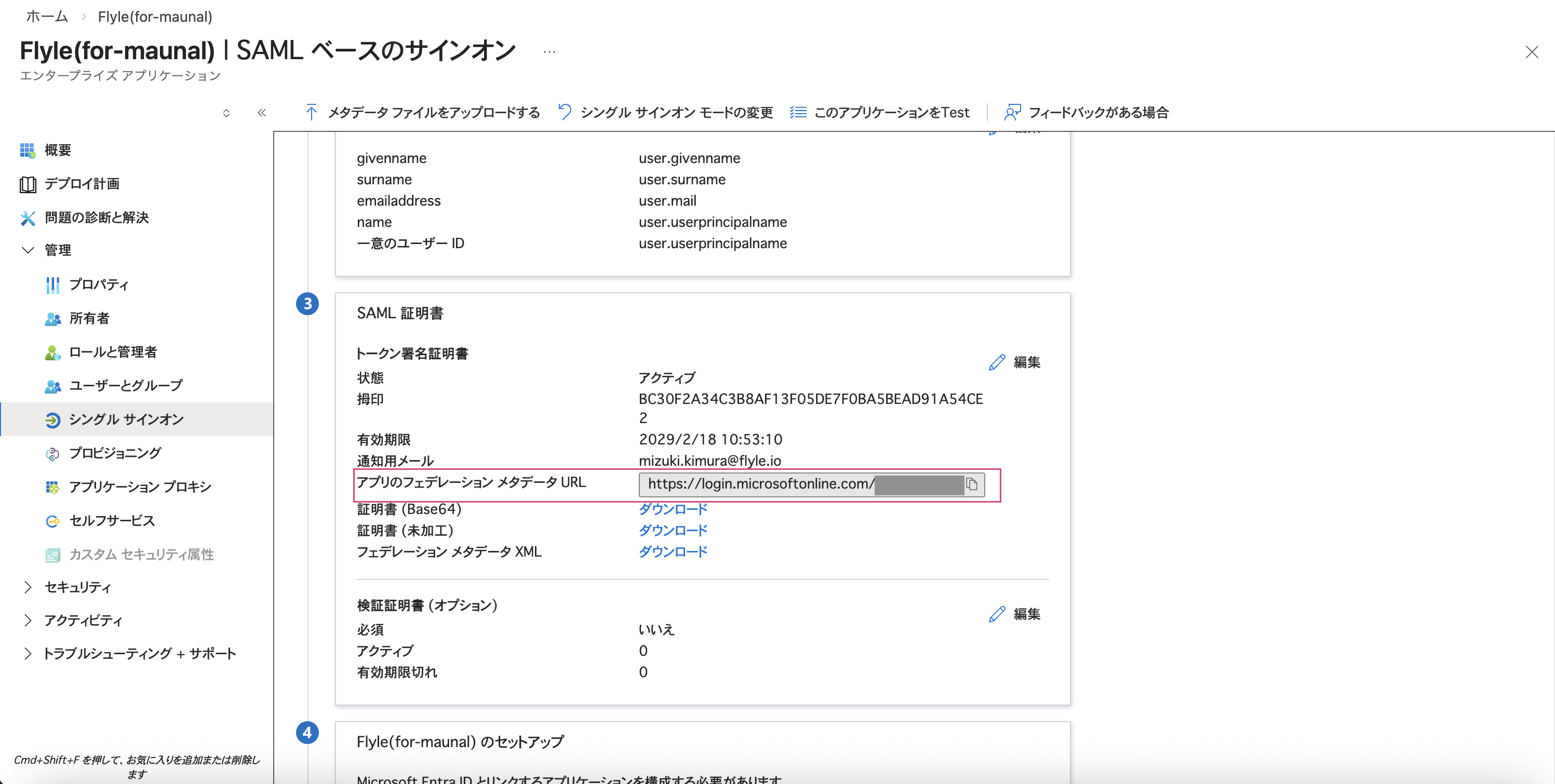This screenshot has width=1555, height=784.
Task: Click the pencil edit icon for token signing certificate
Action: pos(997,362)
